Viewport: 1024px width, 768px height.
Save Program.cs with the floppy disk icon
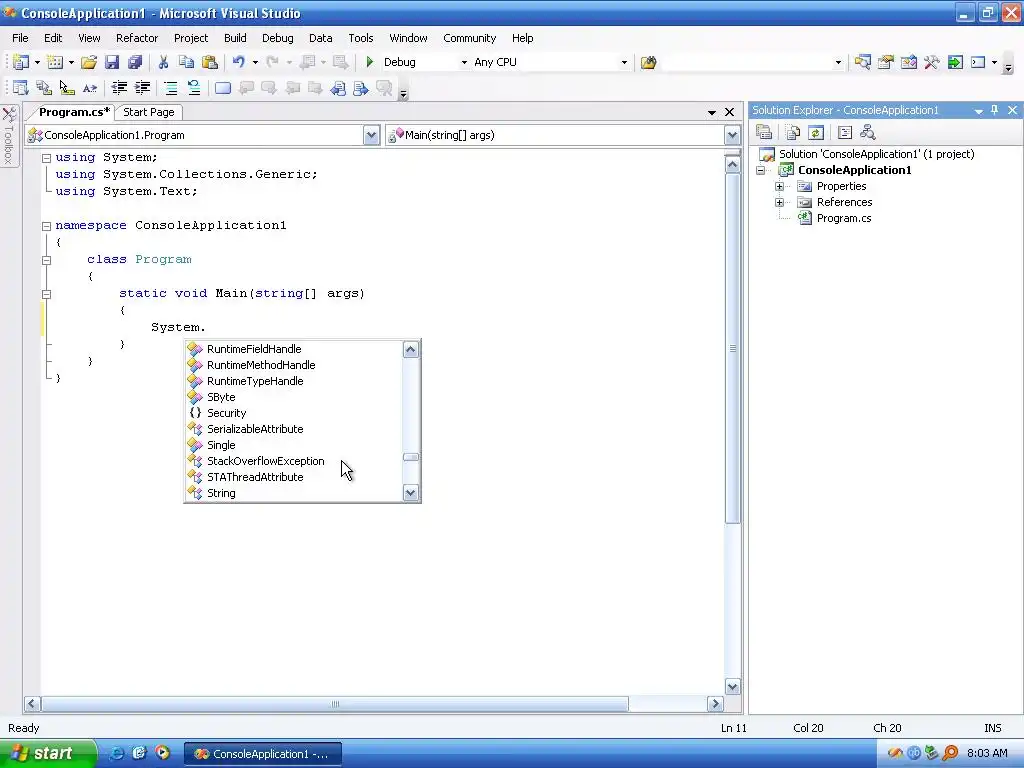click(112, 62)
